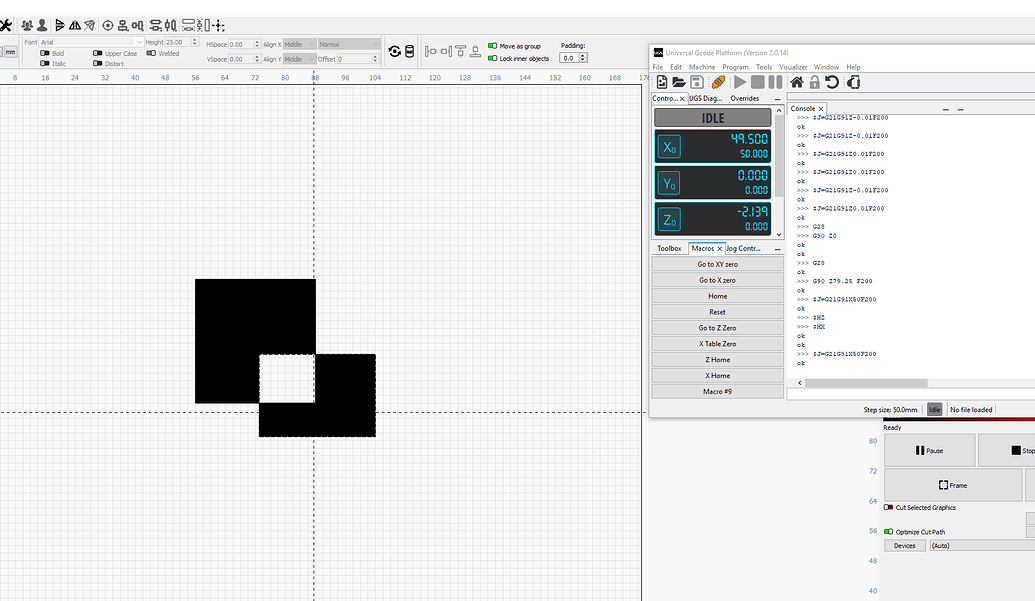Enable Bold text formatting
Image resolution: width=1035 pixels, height=601 pixels.
45,53
